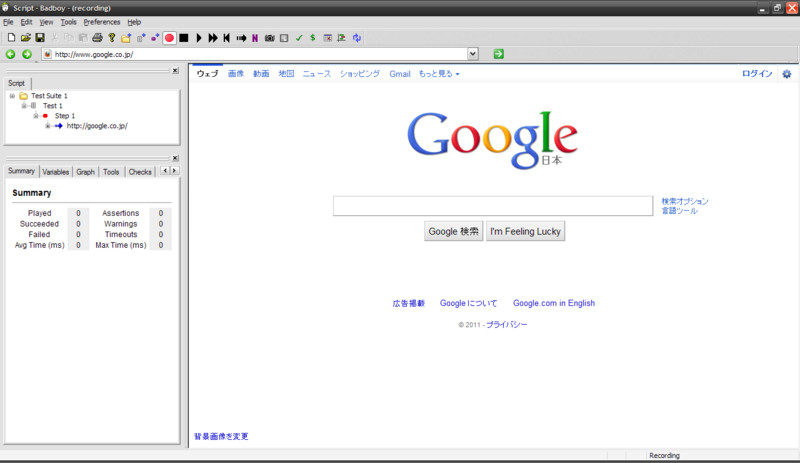Play all with the double arrow button
This screenshot has height=463, width=800.
click(213, 38)
